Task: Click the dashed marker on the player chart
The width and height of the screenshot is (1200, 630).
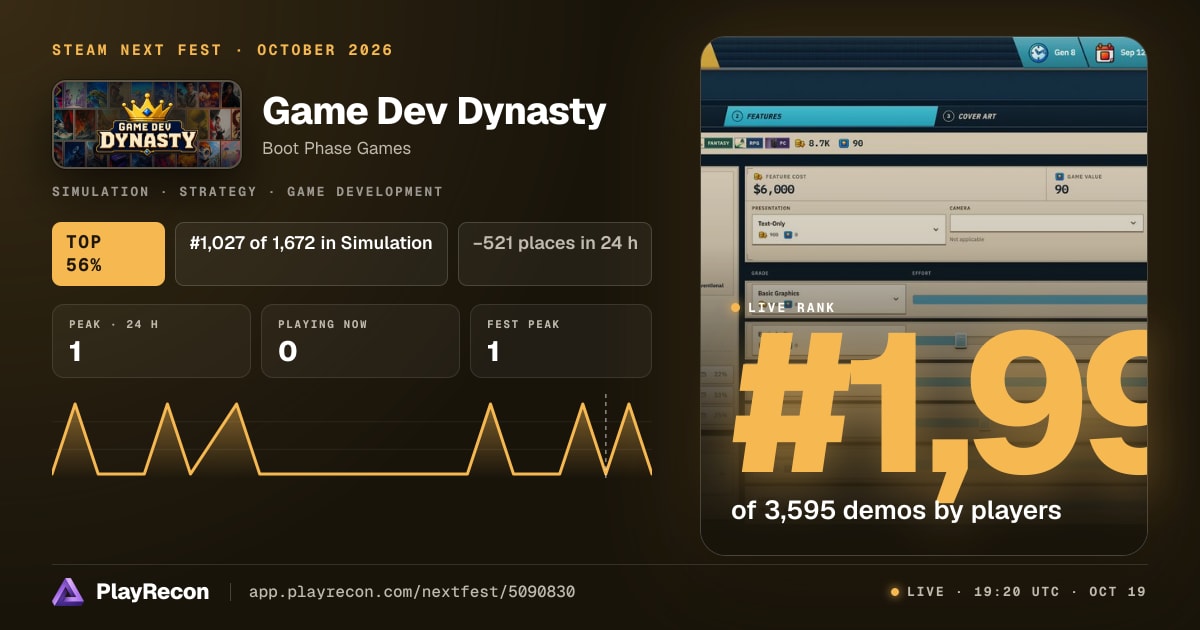Action: (606, 434)
